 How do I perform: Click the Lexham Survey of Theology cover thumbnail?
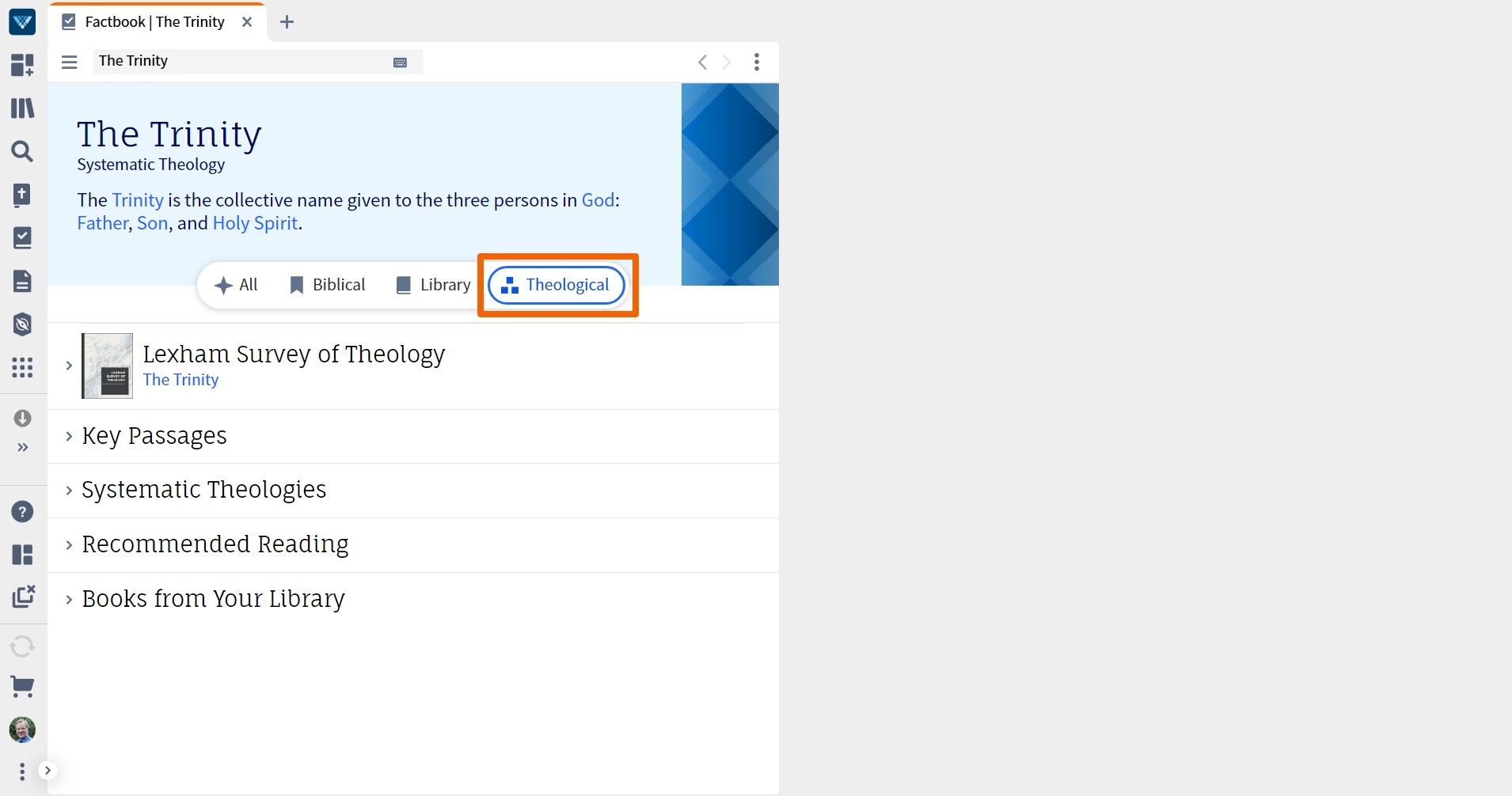point(107,366)
